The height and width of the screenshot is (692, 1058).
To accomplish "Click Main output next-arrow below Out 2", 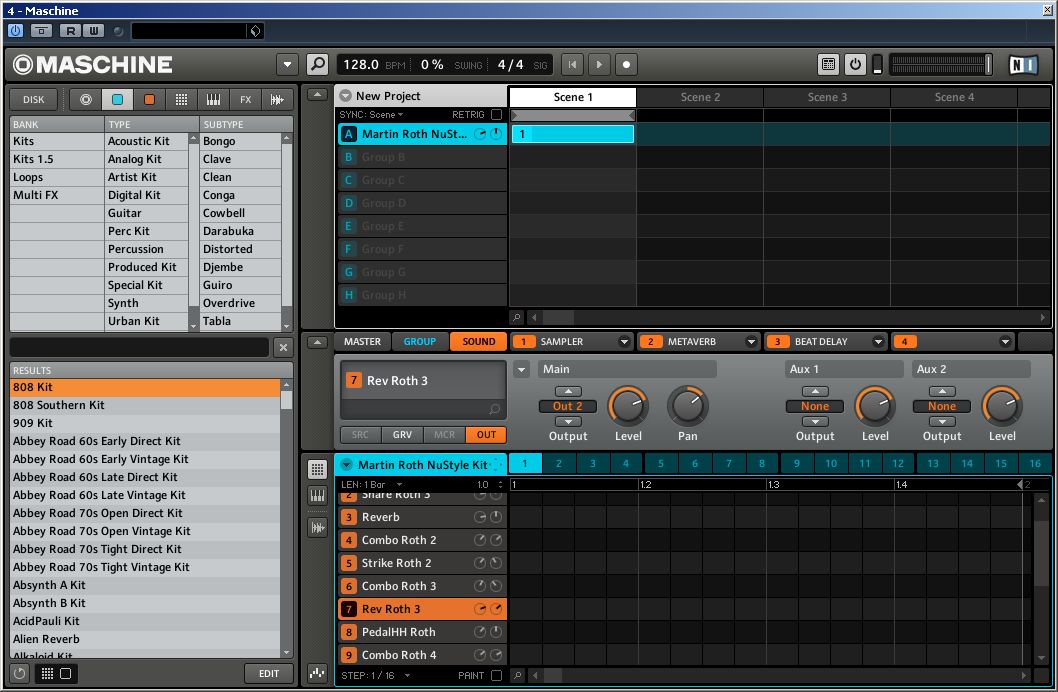I will click(x=568, y=422).
